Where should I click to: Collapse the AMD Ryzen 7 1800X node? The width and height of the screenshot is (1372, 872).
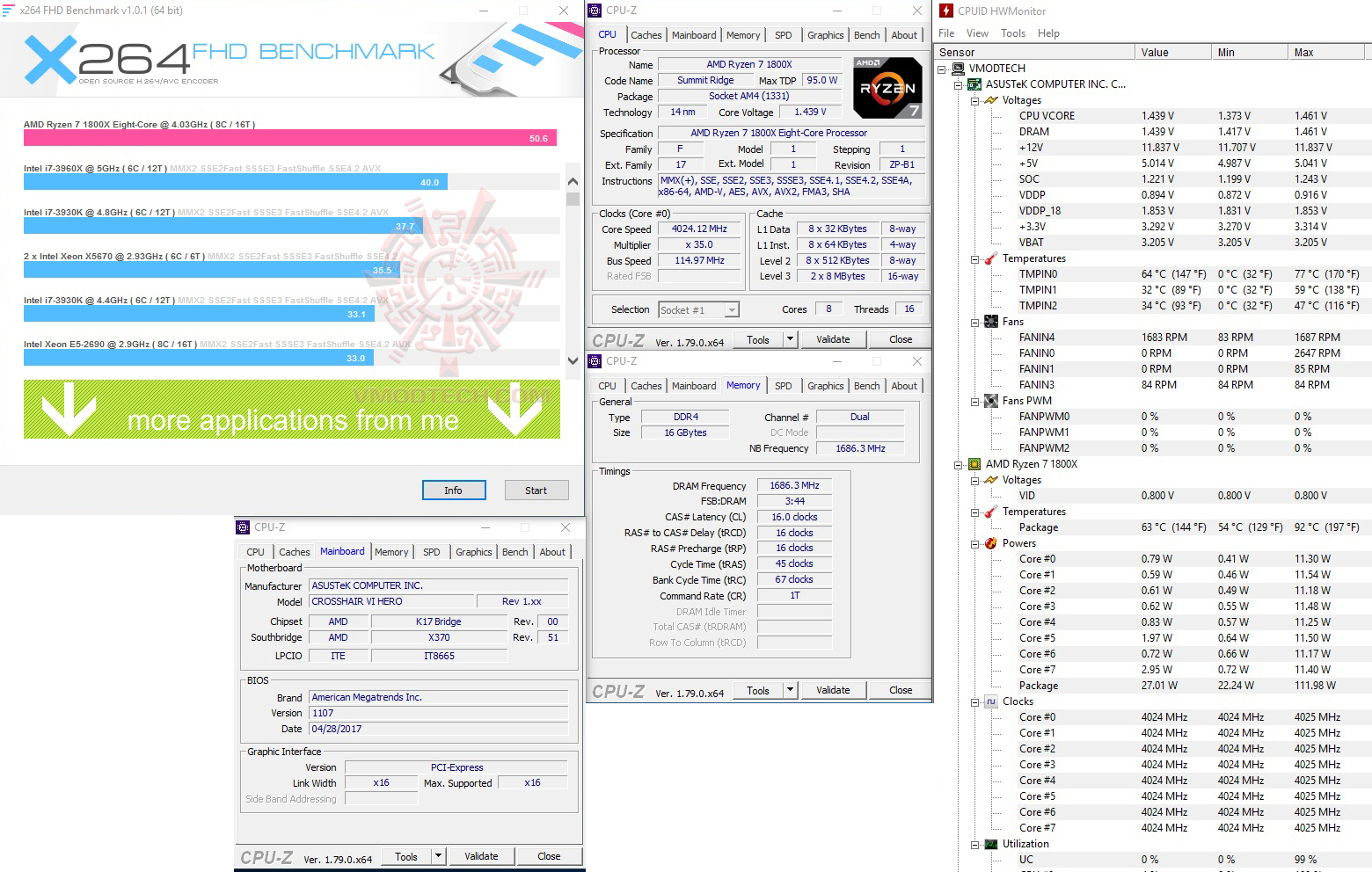(x=959, y=464)
